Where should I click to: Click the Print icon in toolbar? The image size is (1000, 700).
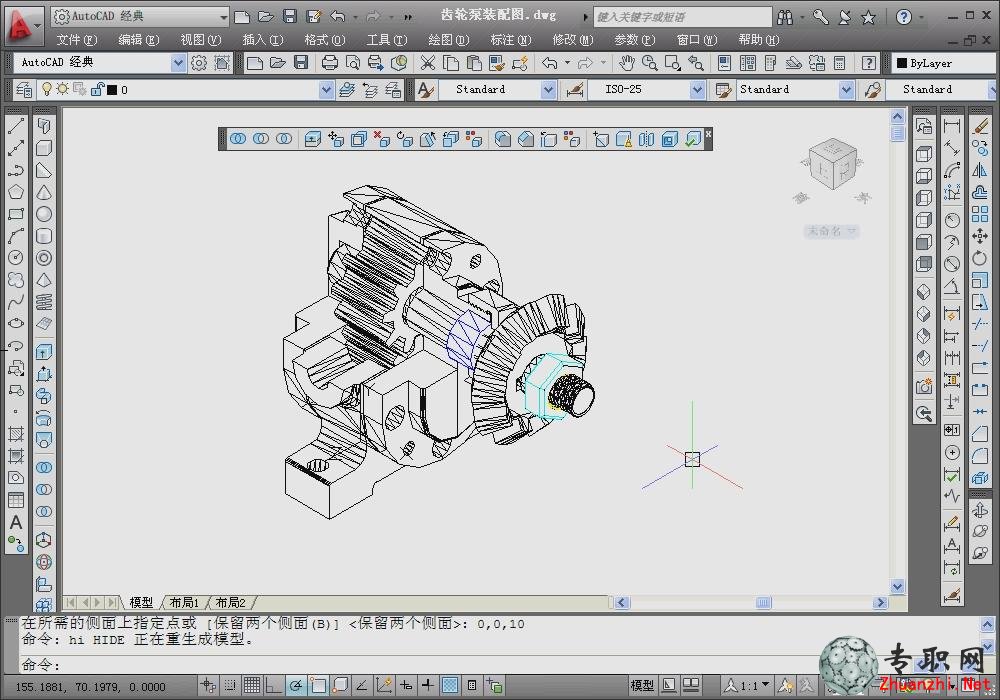329,62
